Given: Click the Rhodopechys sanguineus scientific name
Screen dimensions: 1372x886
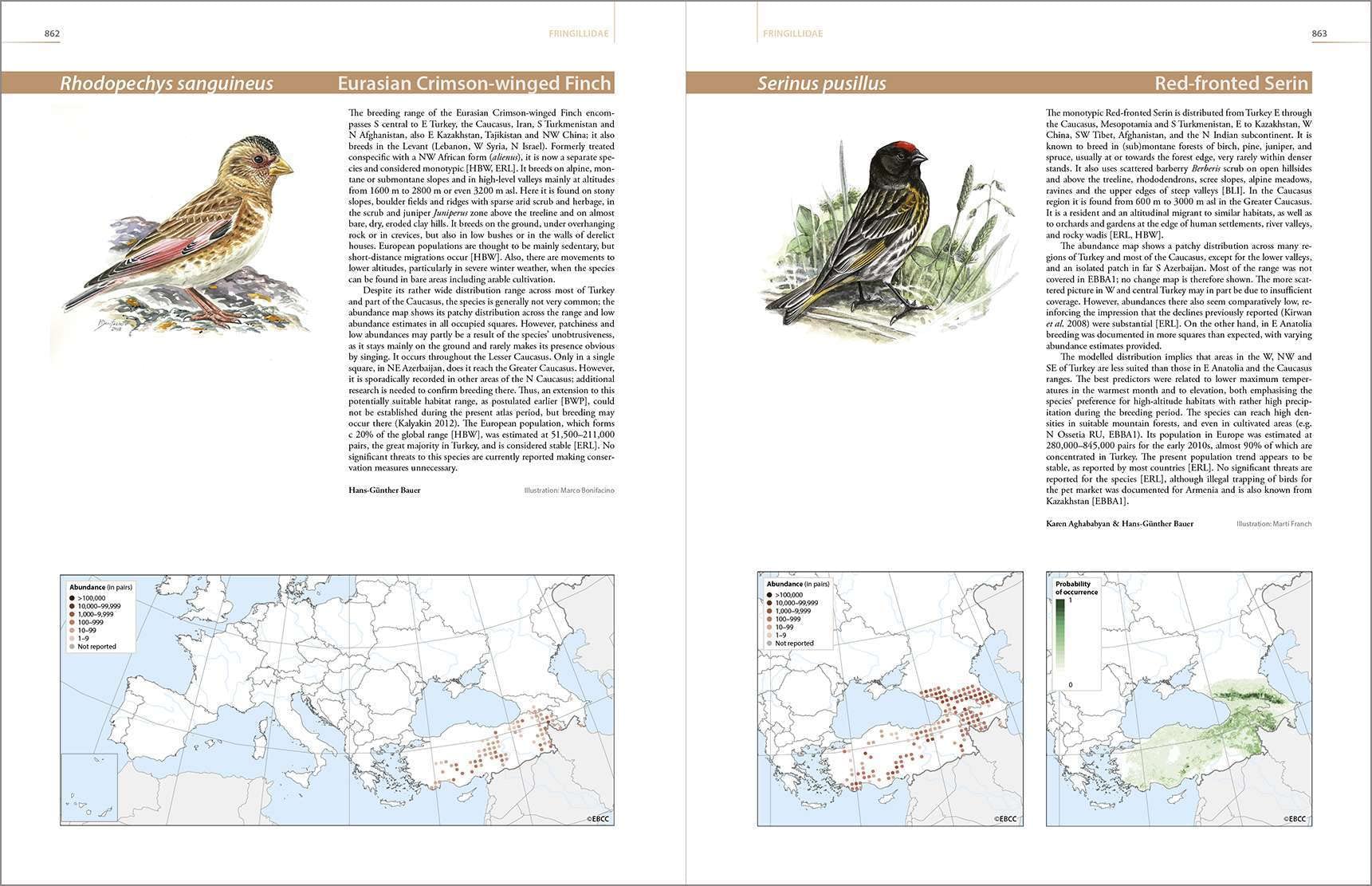Looking at the screenshot, I should tap(167, 83).
